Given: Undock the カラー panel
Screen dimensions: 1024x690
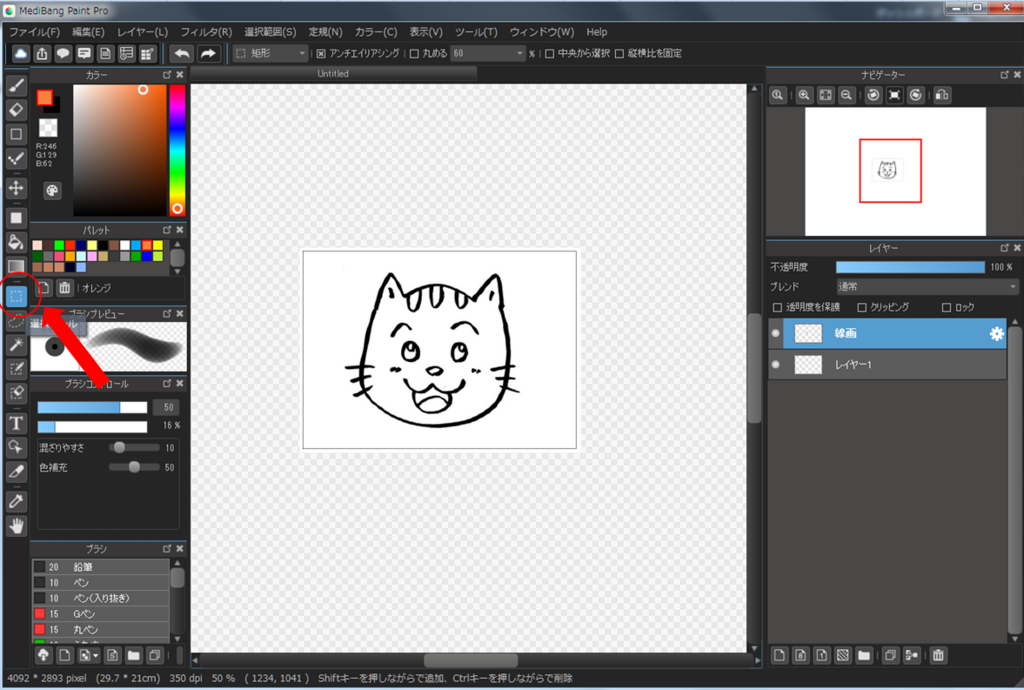Looking at the screenshot, I should 167,75.
